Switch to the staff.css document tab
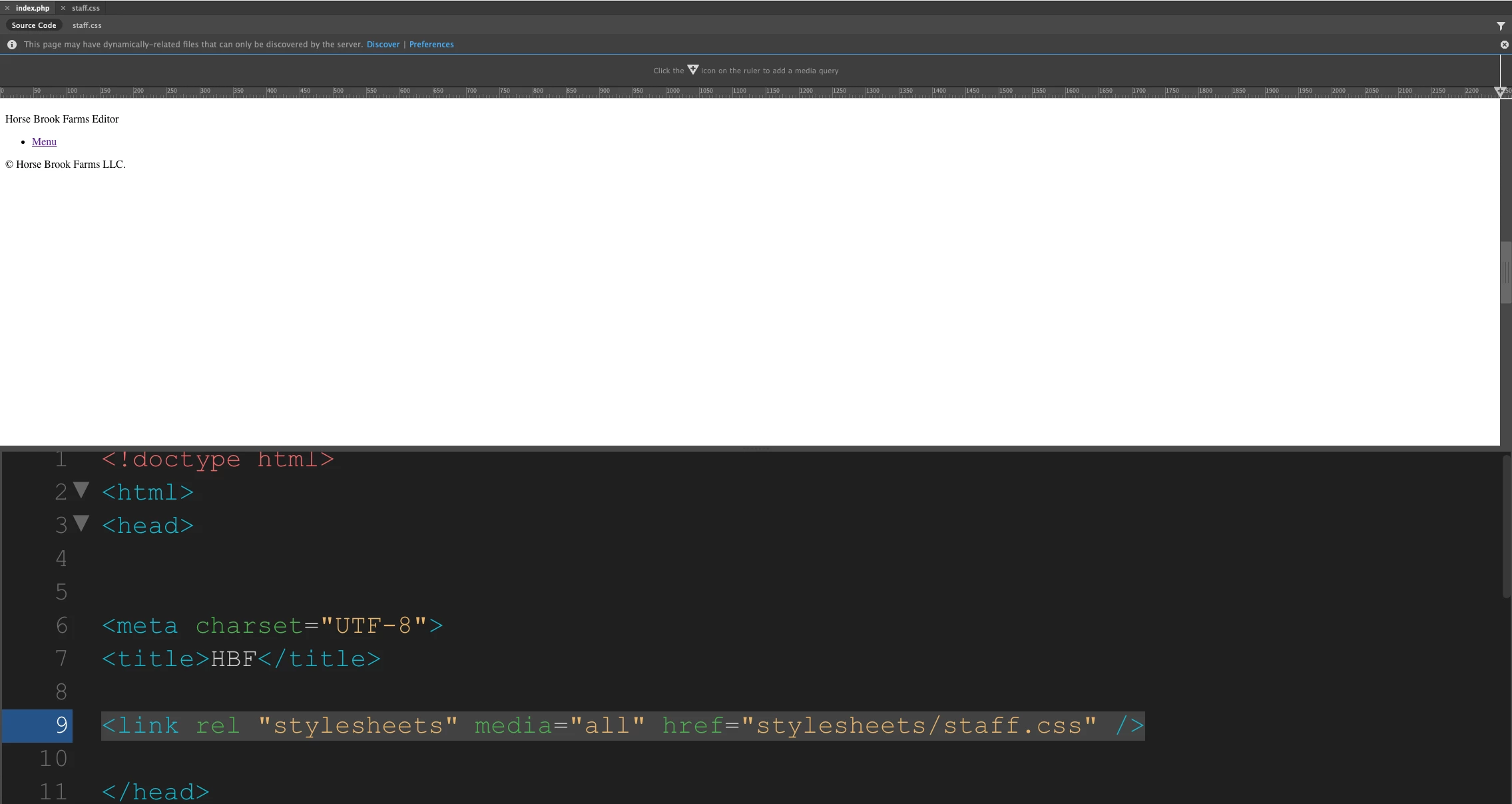 click(x=86, y=8)
